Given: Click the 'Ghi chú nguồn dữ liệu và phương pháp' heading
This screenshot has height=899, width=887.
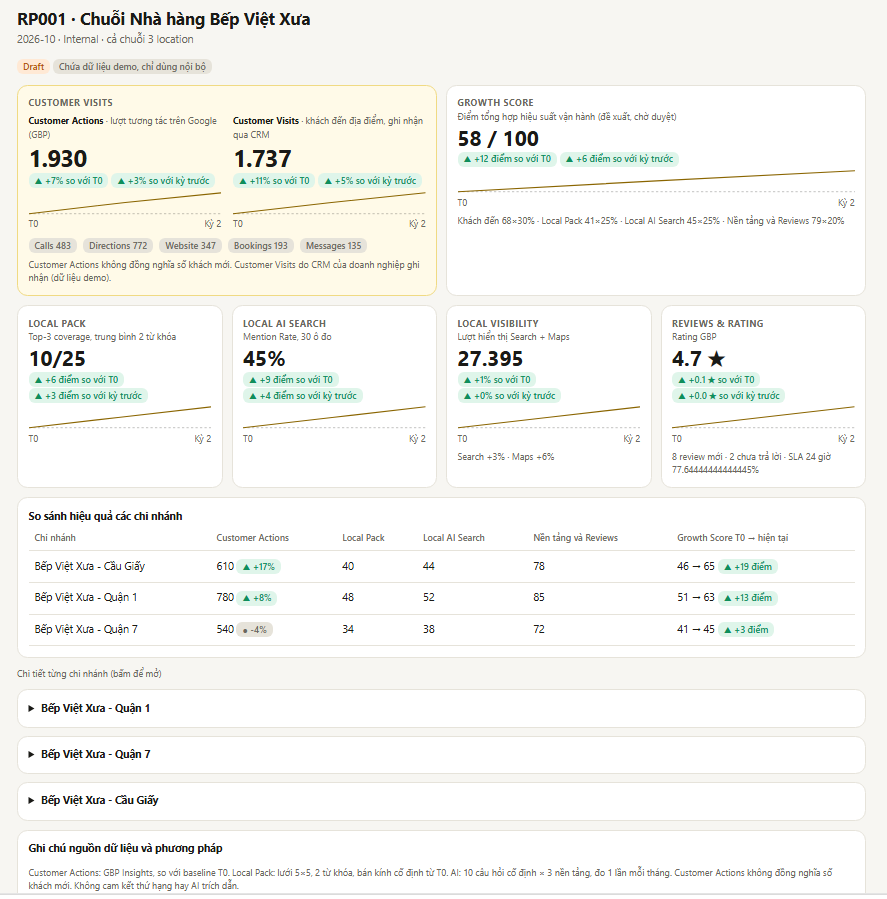Looking at the screenshot, I should tap(126, 848).
